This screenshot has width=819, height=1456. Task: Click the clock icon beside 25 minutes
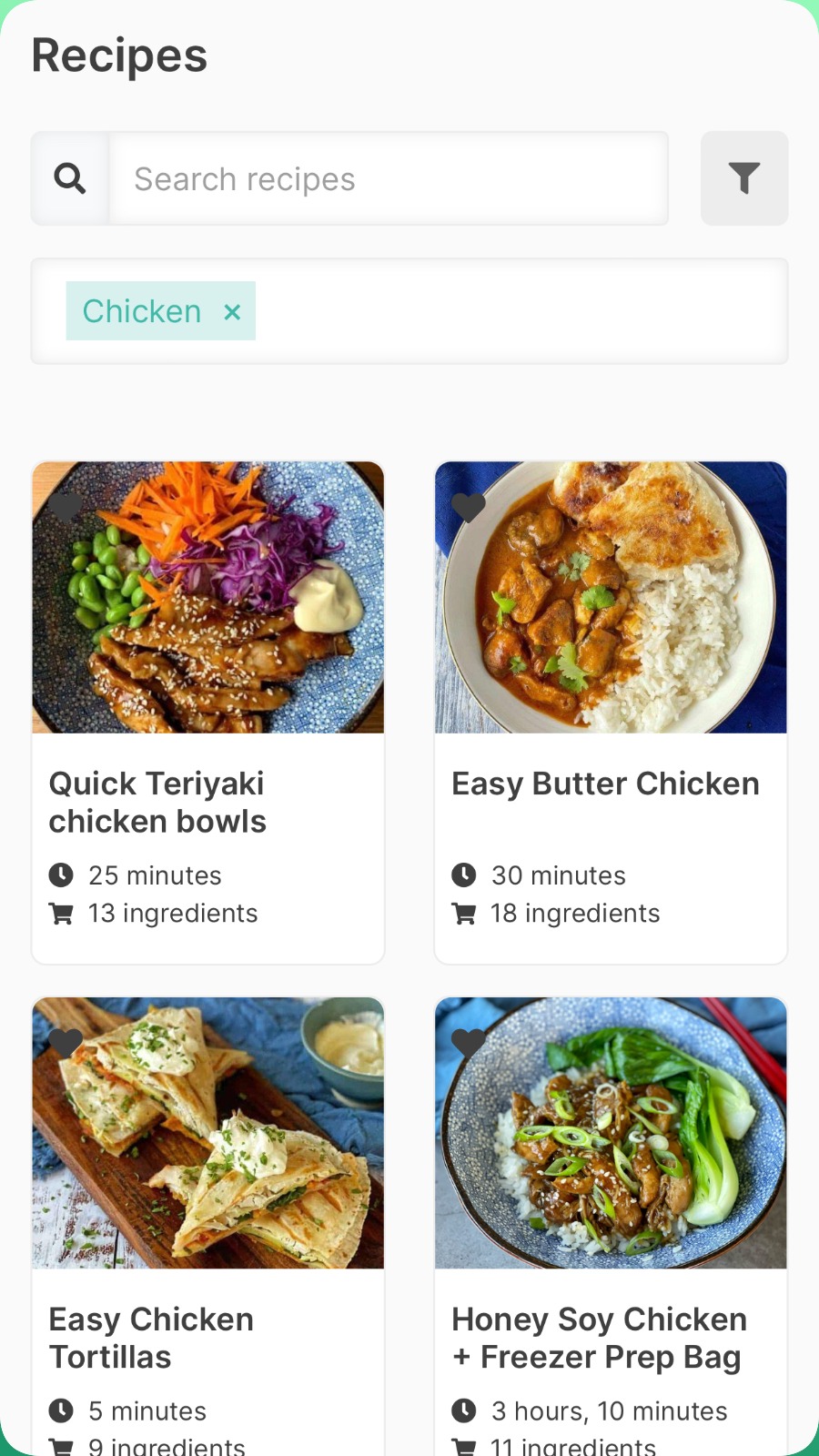click(61, 875)
